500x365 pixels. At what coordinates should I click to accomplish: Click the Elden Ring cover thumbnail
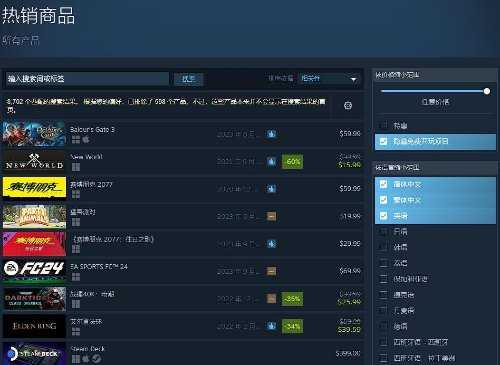pyautogui.click(x=34, y=326)
